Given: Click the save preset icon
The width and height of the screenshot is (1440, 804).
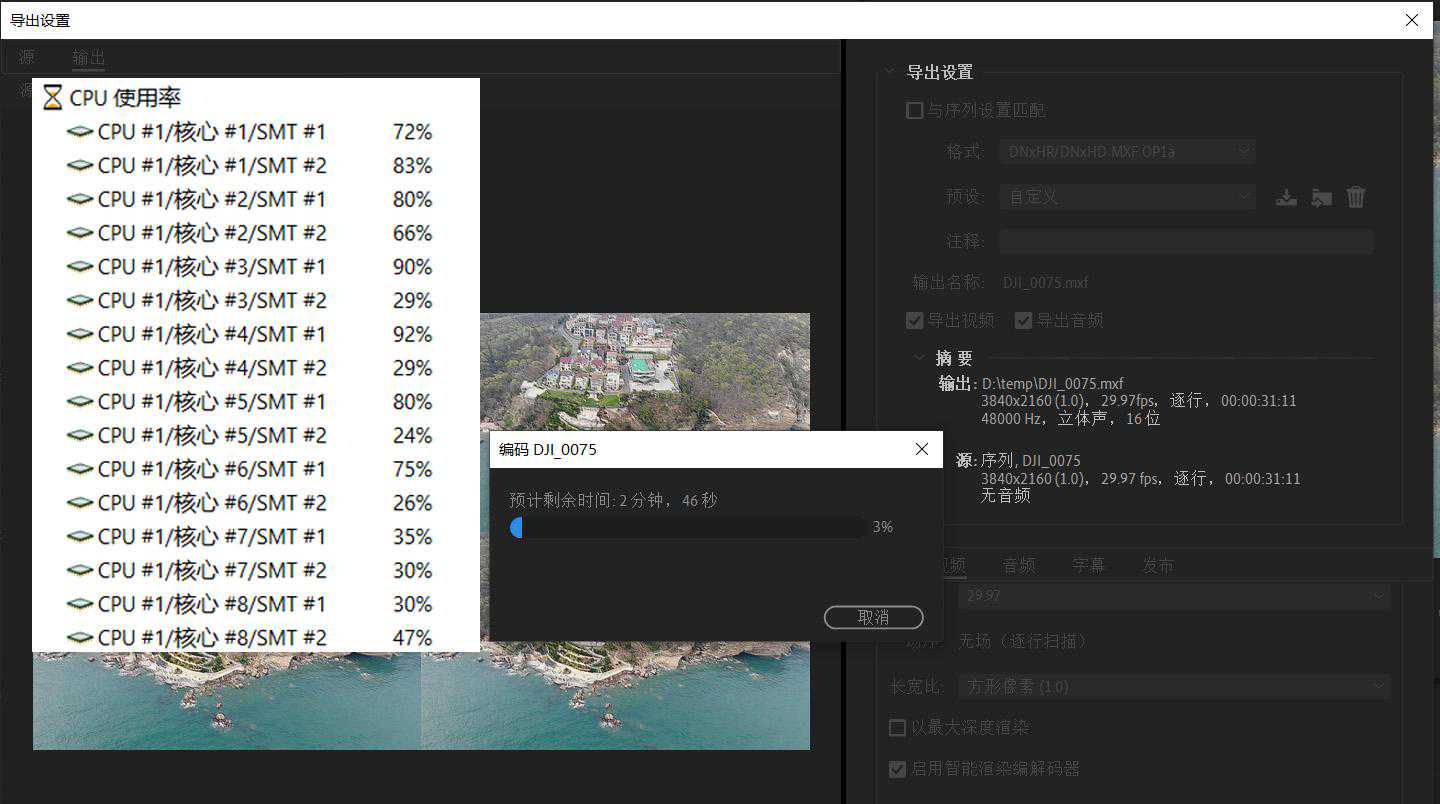Looking at the screenshot, I should (1286, 197).
